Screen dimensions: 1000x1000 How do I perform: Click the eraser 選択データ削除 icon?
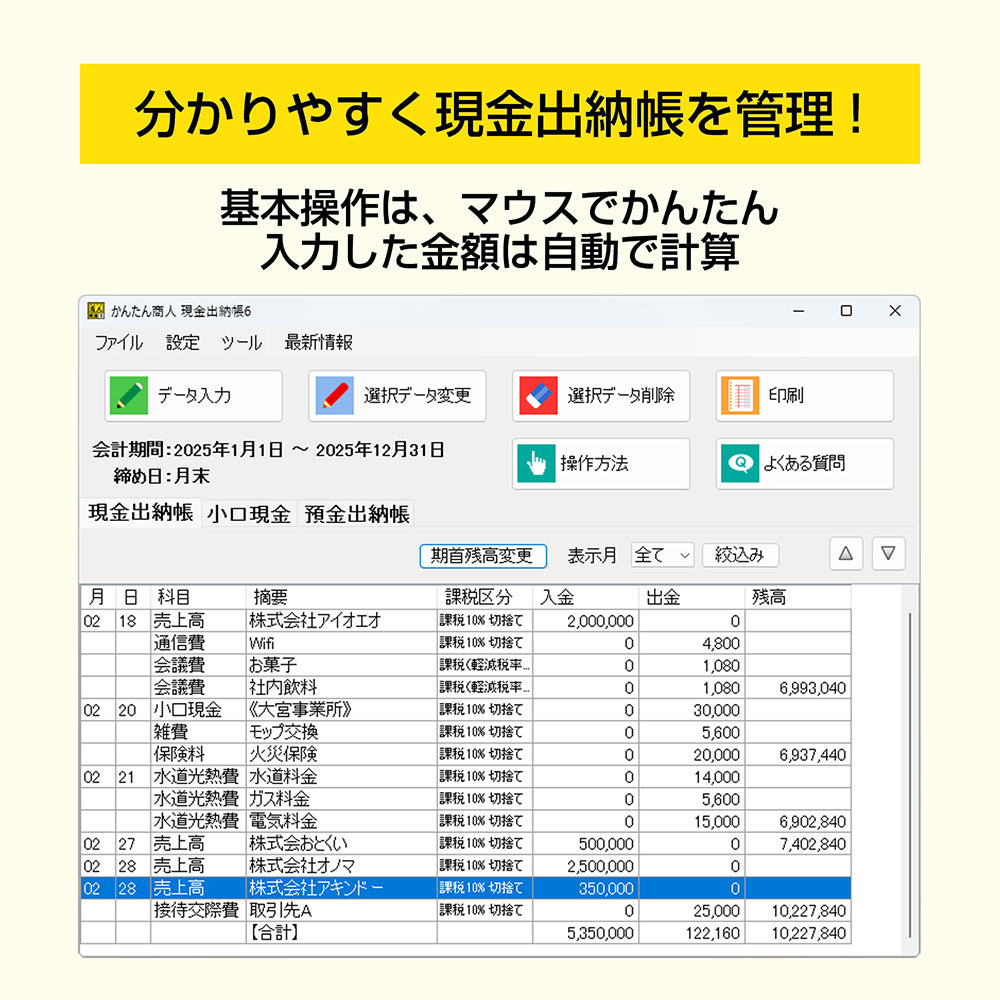pyautogui.click(x=538, y=395)
